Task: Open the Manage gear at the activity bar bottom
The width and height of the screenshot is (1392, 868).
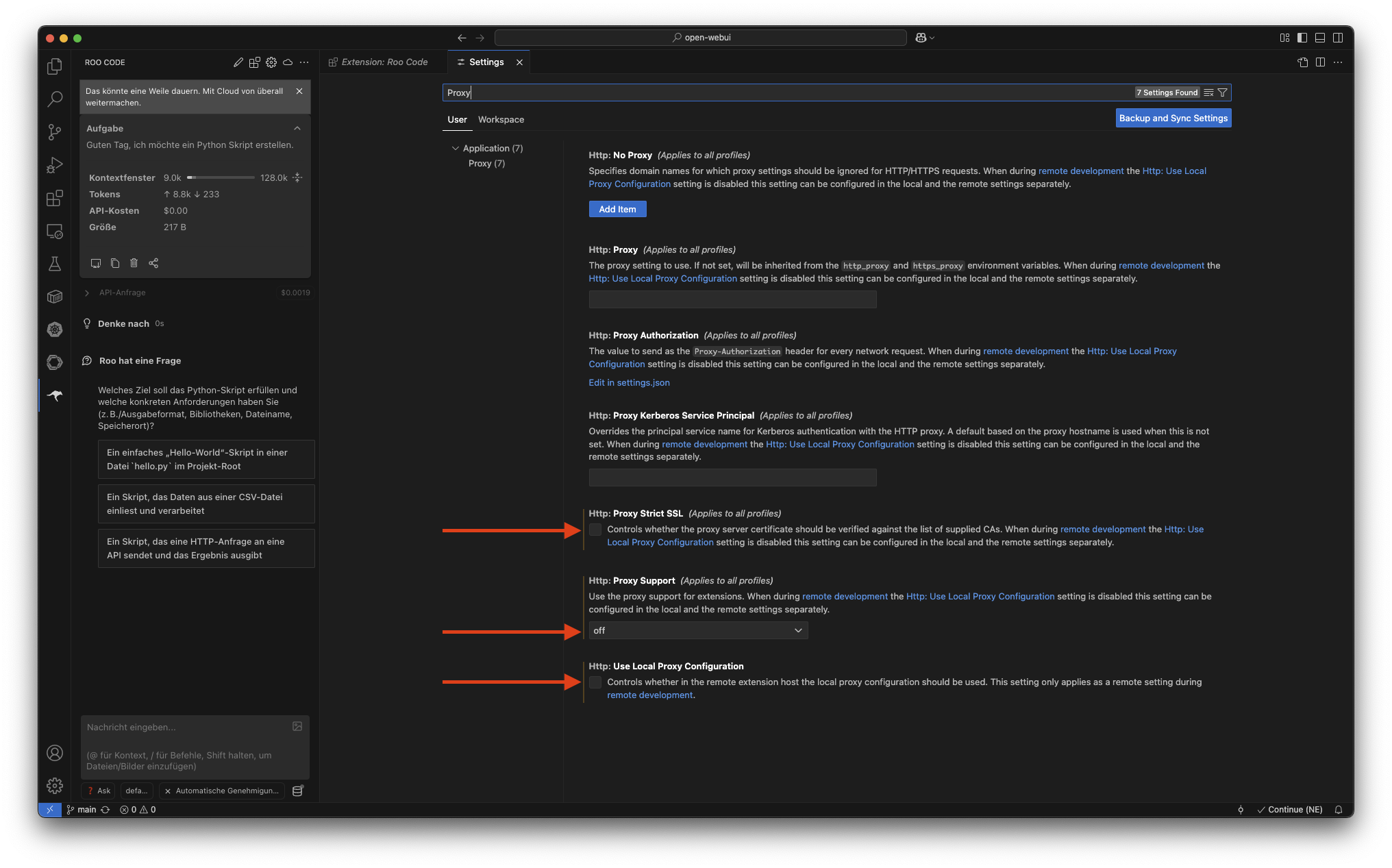Action: [x=55, y=786]
